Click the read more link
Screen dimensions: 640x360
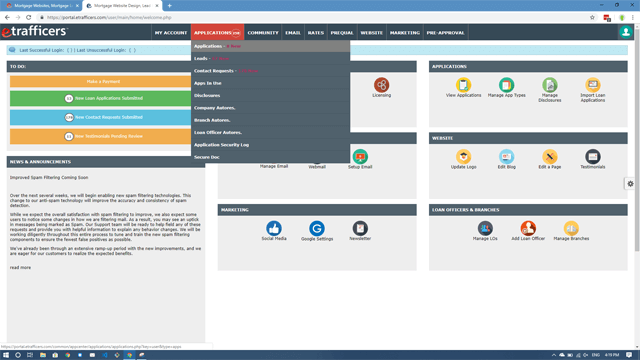pyautogui.click(x=20, y=268)
